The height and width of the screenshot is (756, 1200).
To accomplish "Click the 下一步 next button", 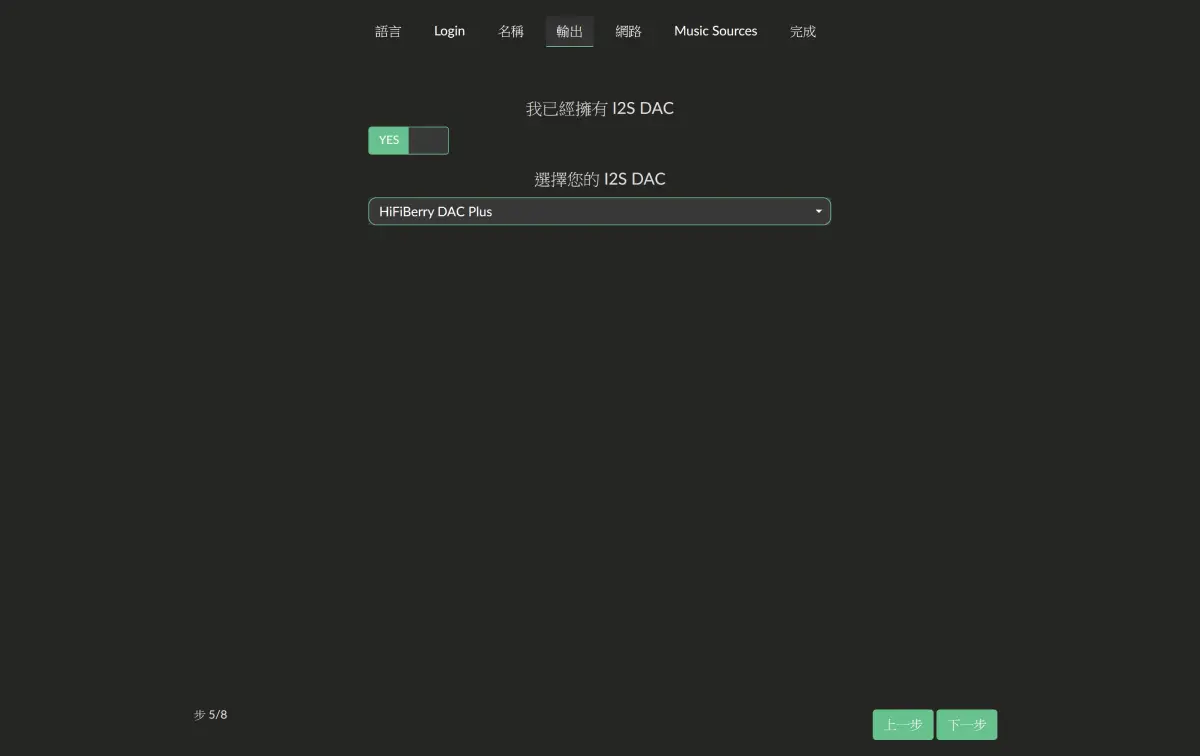I will tap(967, 725).
